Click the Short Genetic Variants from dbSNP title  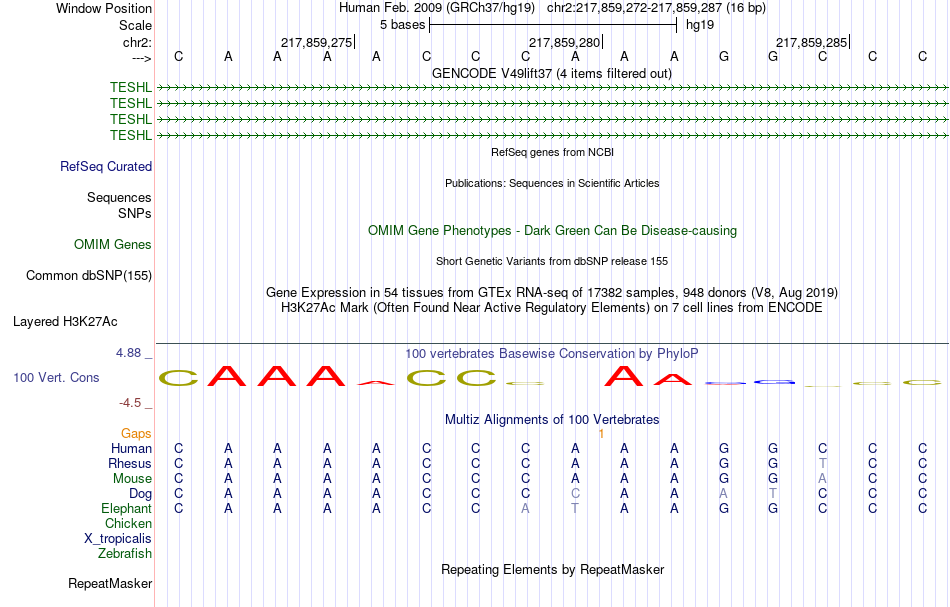552,261
